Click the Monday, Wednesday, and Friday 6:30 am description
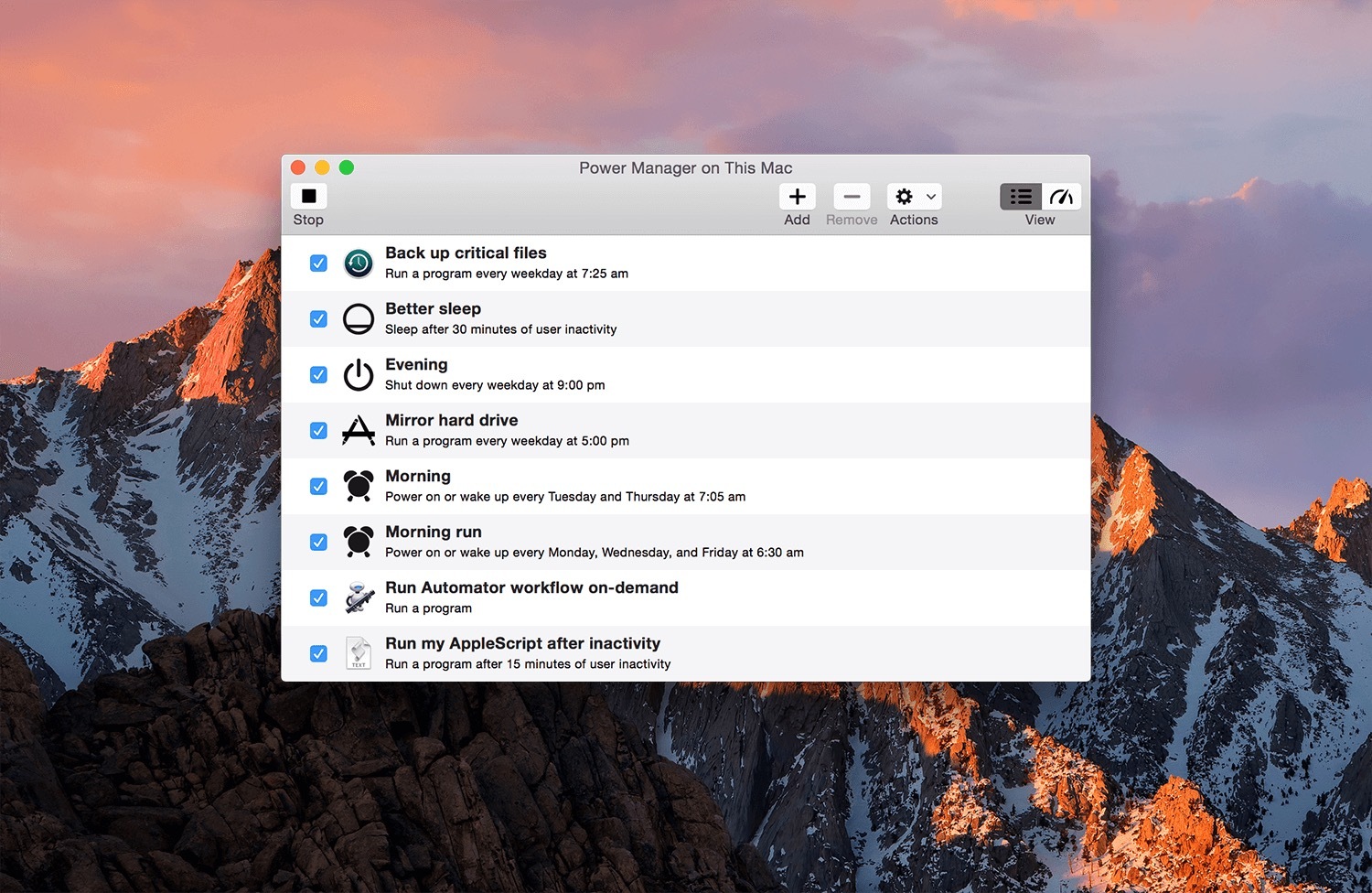Viewport: 1372px width, 893px height. pos(595,553)
